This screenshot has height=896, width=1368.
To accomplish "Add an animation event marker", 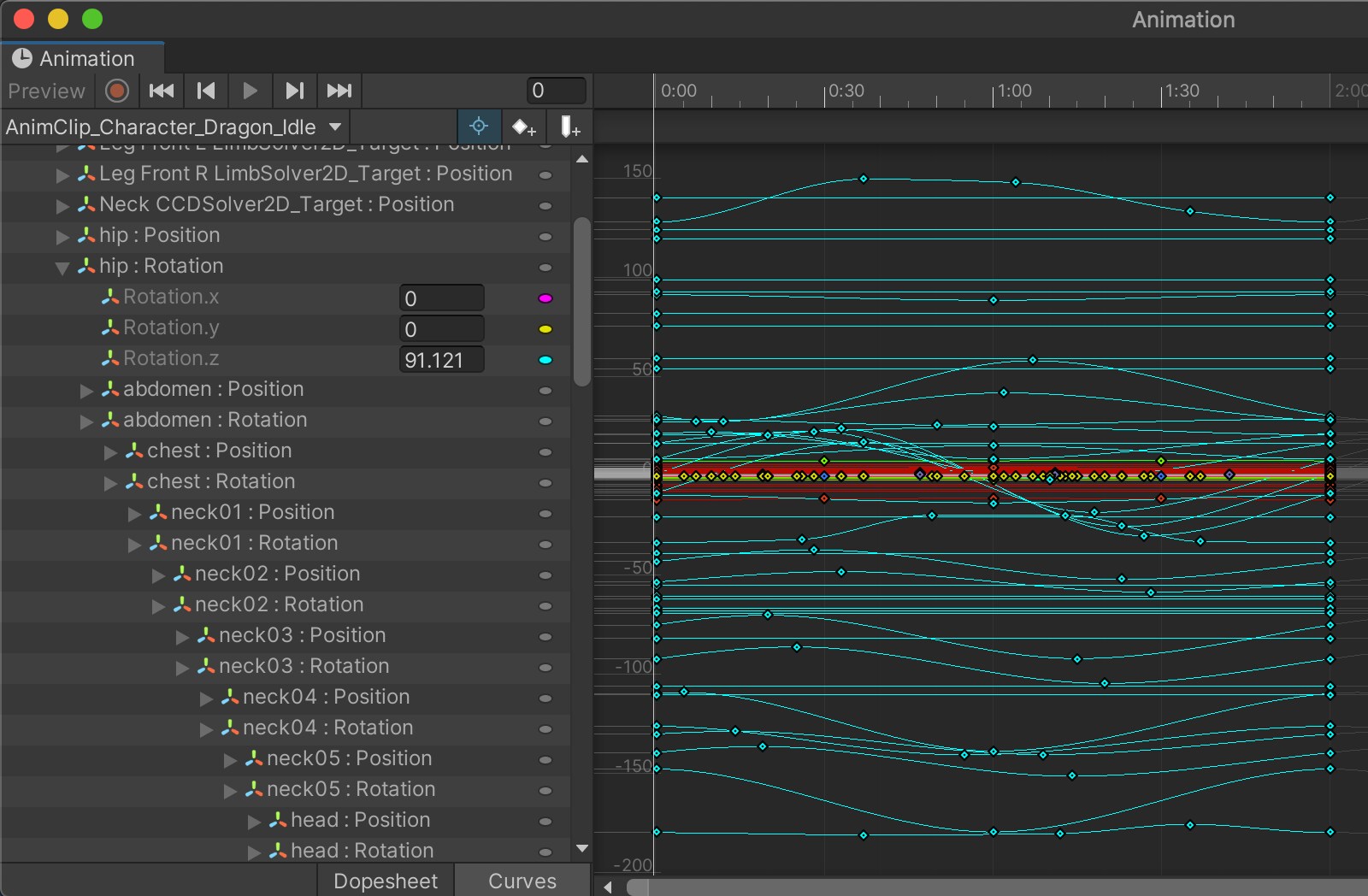I will [x=569, y=127].
